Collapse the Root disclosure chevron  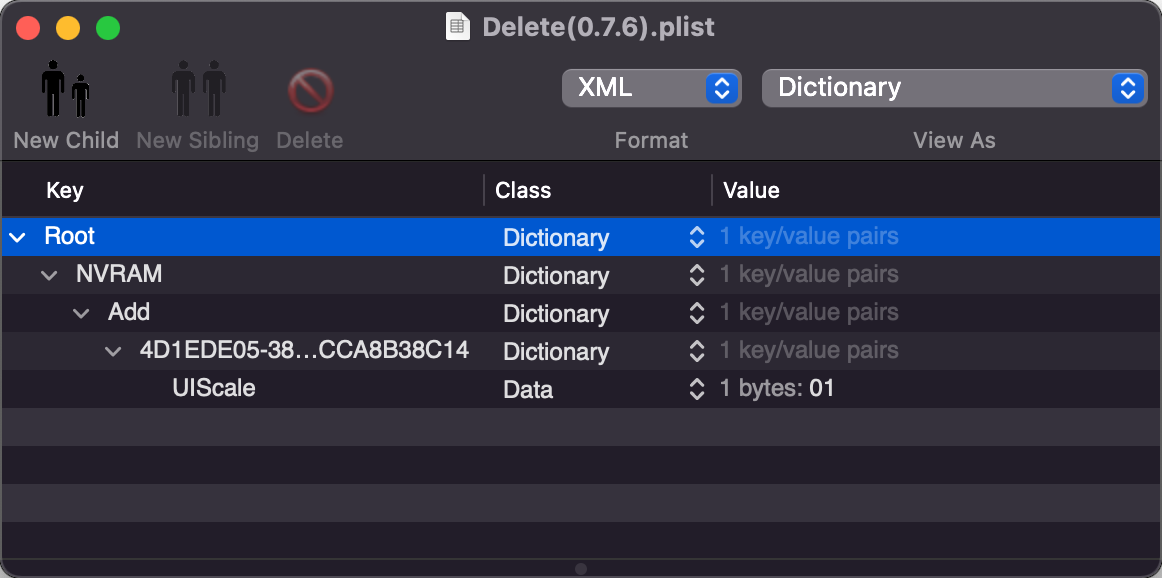(x=18, y=238)
